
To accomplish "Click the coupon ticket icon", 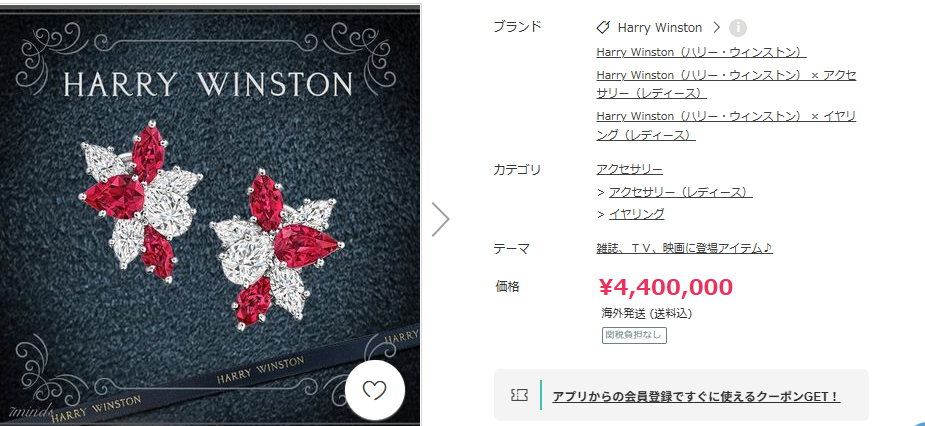I will pos(519,395).
